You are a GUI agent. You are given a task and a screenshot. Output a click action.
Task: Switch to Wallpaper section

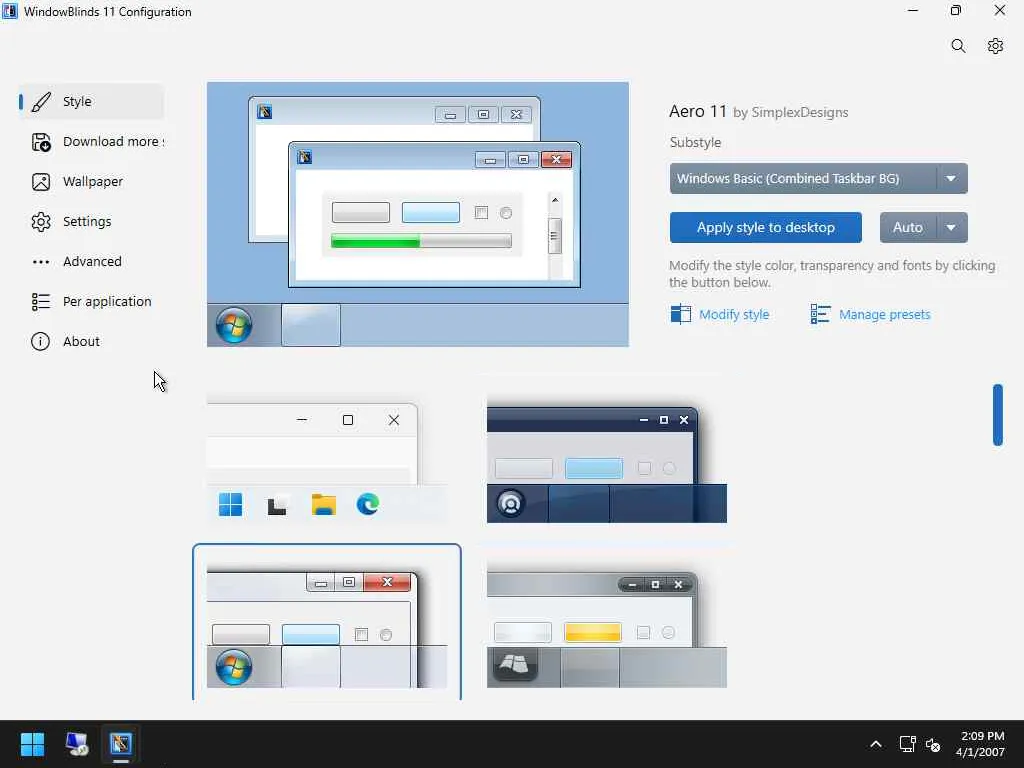(92, 182)
